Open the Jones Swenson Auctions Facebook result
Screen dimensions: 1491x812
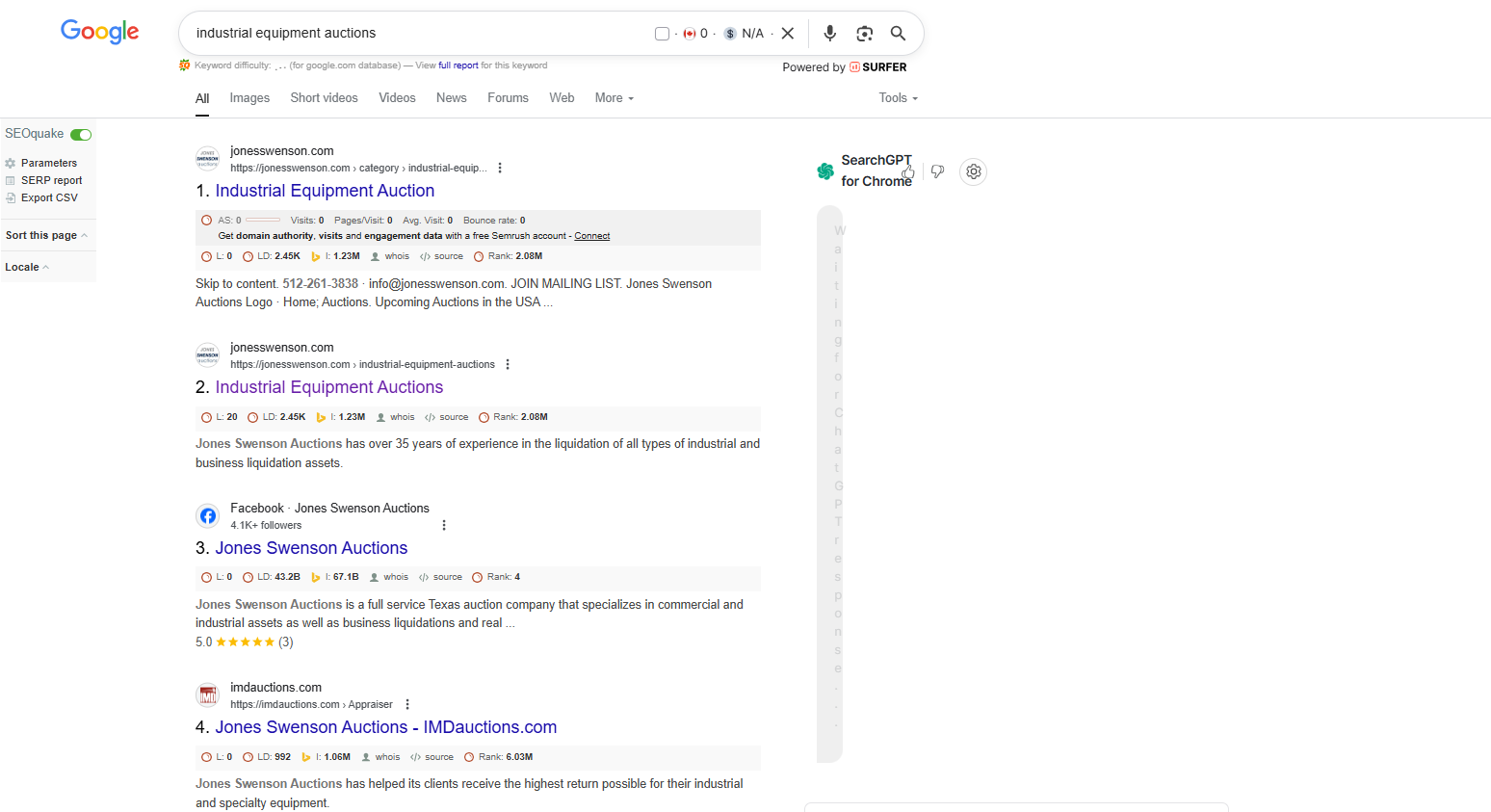[x=311, y=548]
